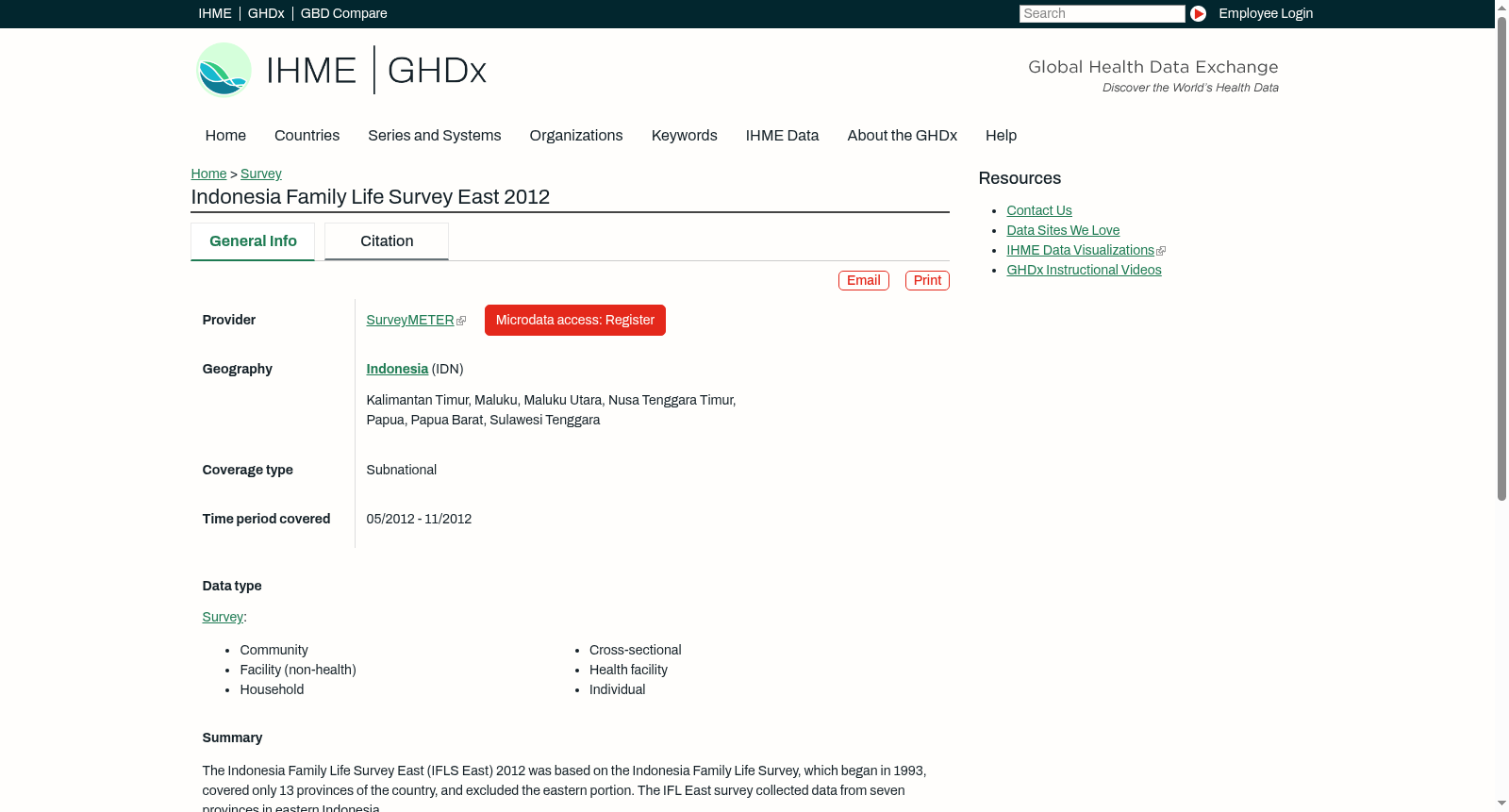The width and height of the screenshot is (1509, 812).
Task: Click the 'Household' list item
Action: [x=272, y=689]
